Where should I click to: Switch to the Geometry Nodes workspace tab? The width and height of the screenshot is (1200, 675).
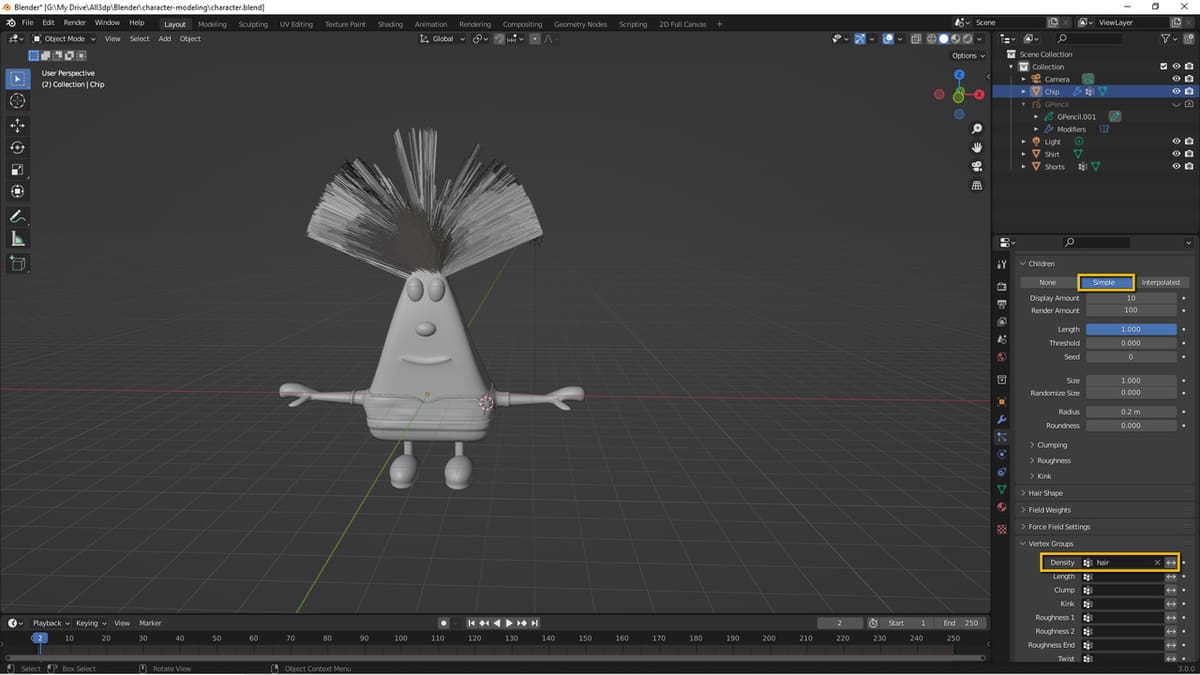point(580,24)
